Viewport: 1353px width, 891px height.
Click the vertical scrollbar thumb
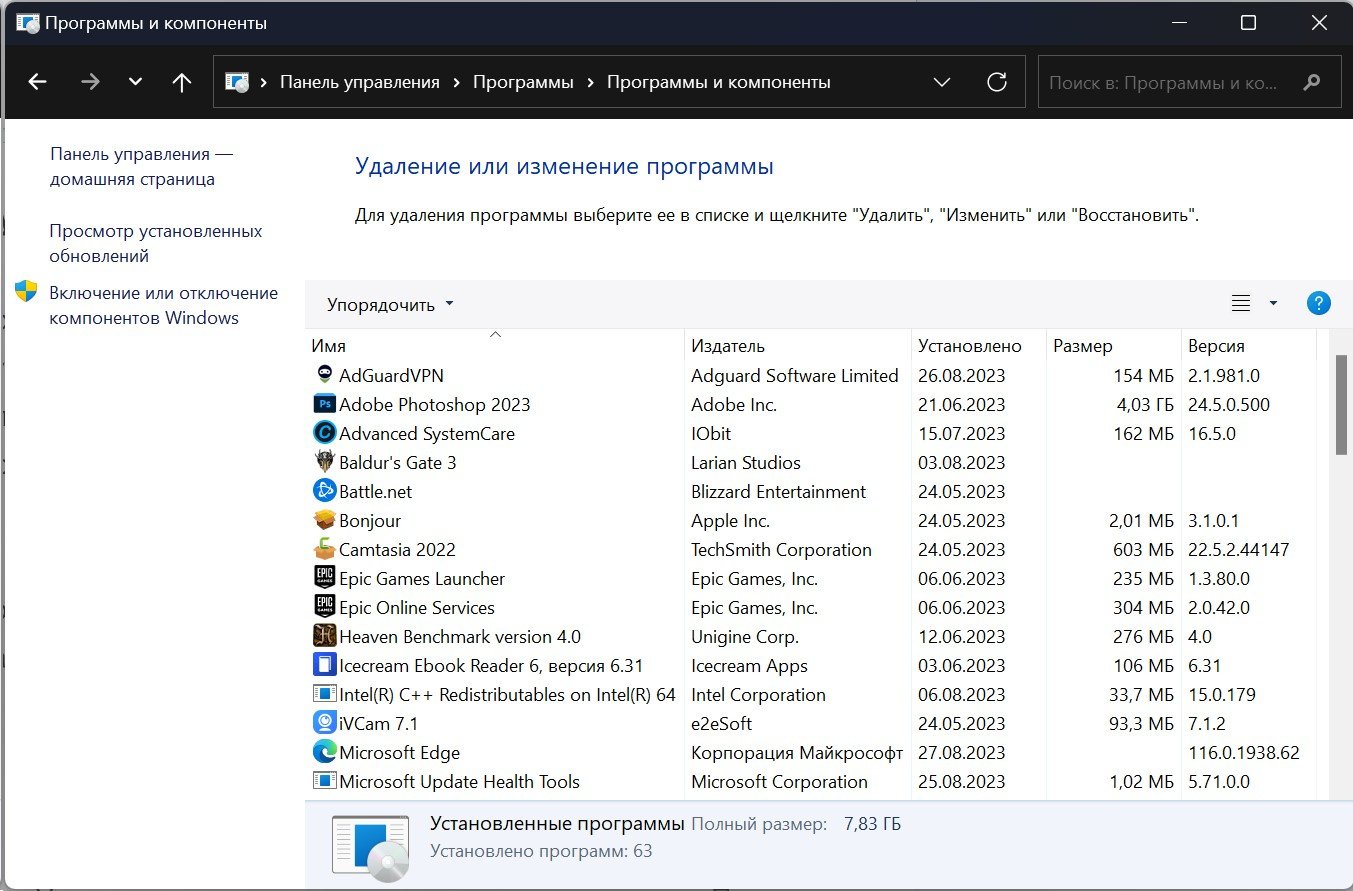[1341, 405]
